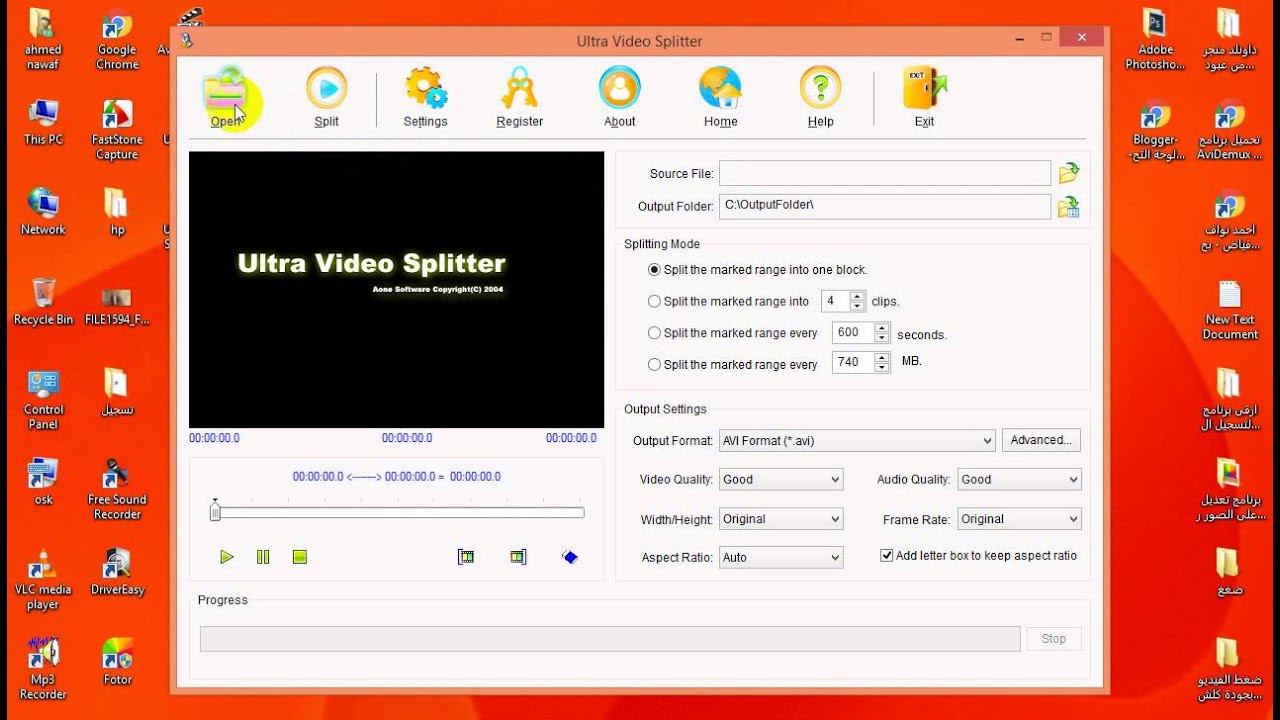The image size is (1280, 720).
Task: Select the This PC desktop icon
Action: tap(43, 123)
